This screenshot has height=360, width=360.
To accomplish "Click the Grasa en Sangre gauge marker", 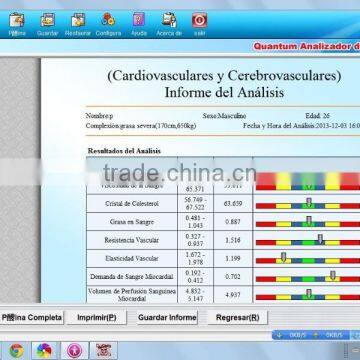I will 309,221.
